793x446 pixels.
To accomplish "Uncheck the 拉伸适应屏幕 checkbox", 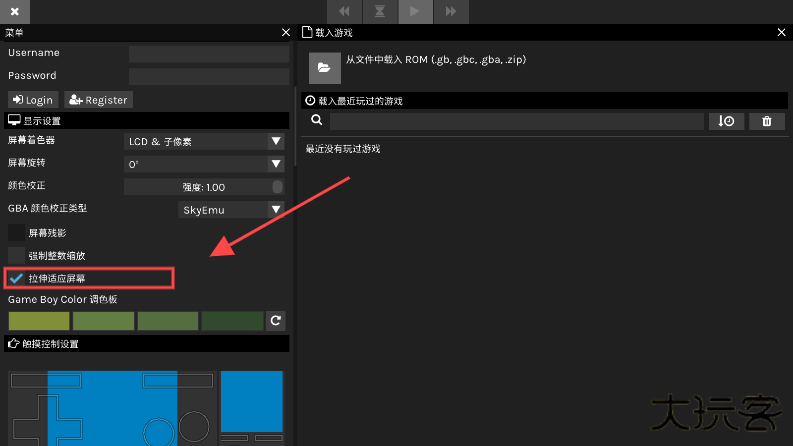I will pos(16,277).
